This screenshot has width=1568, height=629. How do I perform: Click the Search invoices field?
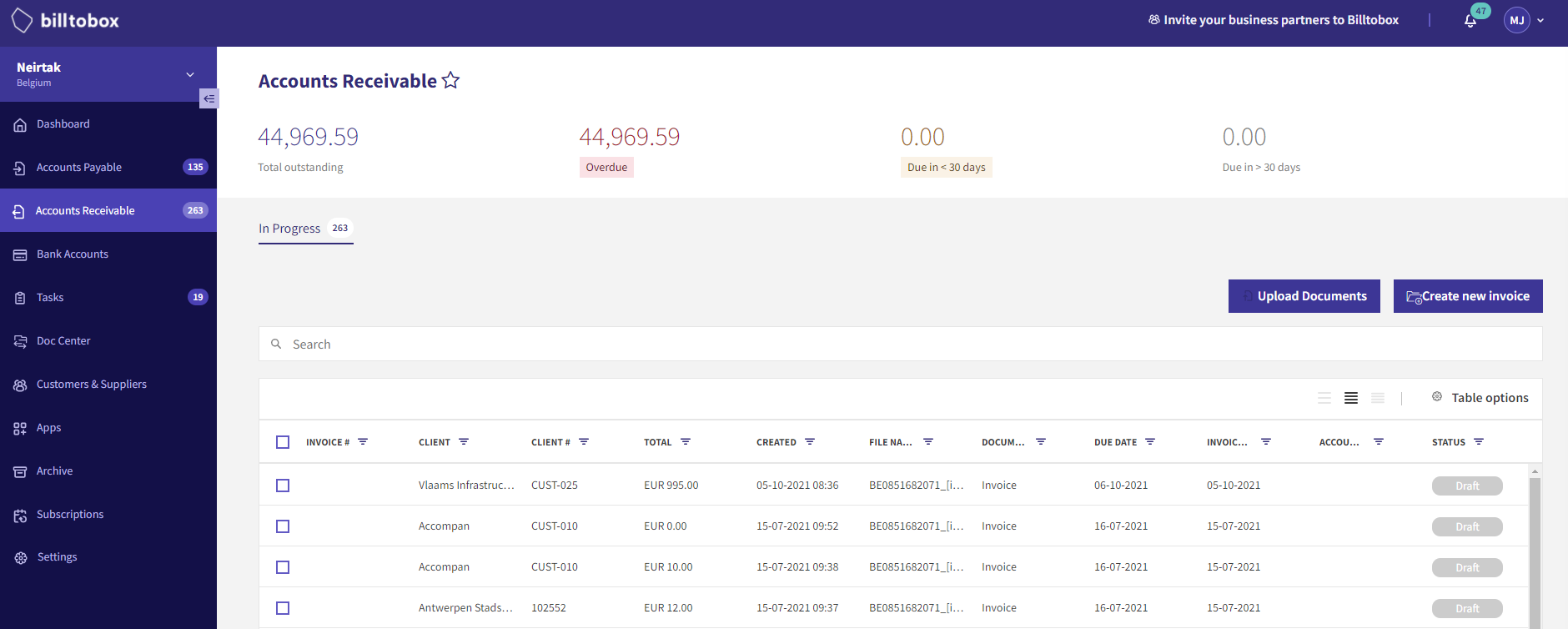tap(901, 344)
